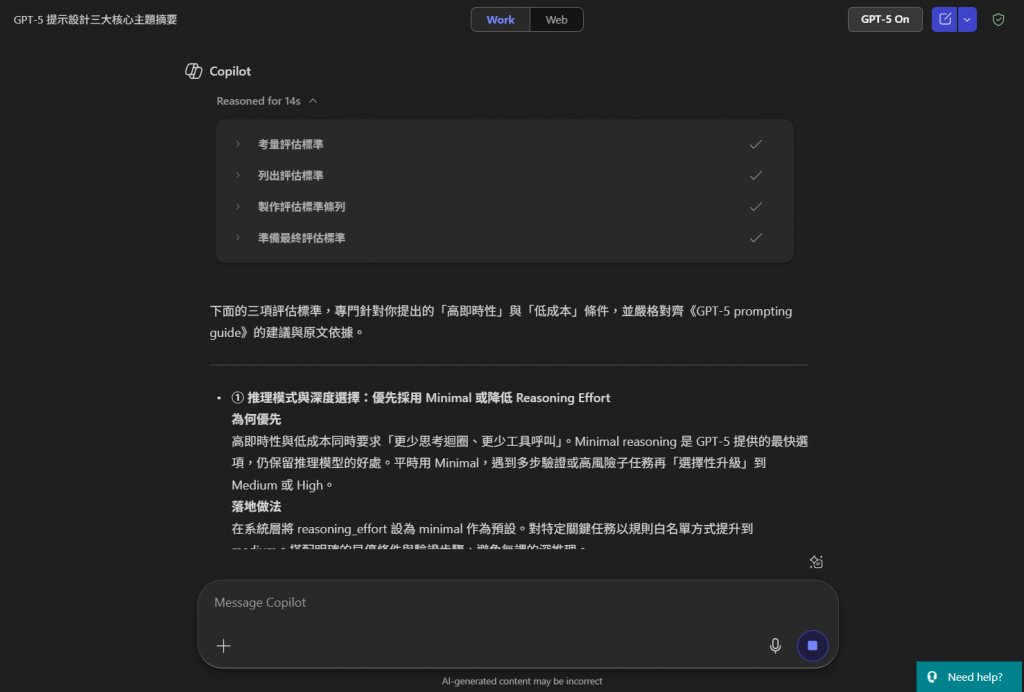The height and width of the screenshot is (692, 1024).
Task: Stop generating with the stop button
Action: point(812,646)
